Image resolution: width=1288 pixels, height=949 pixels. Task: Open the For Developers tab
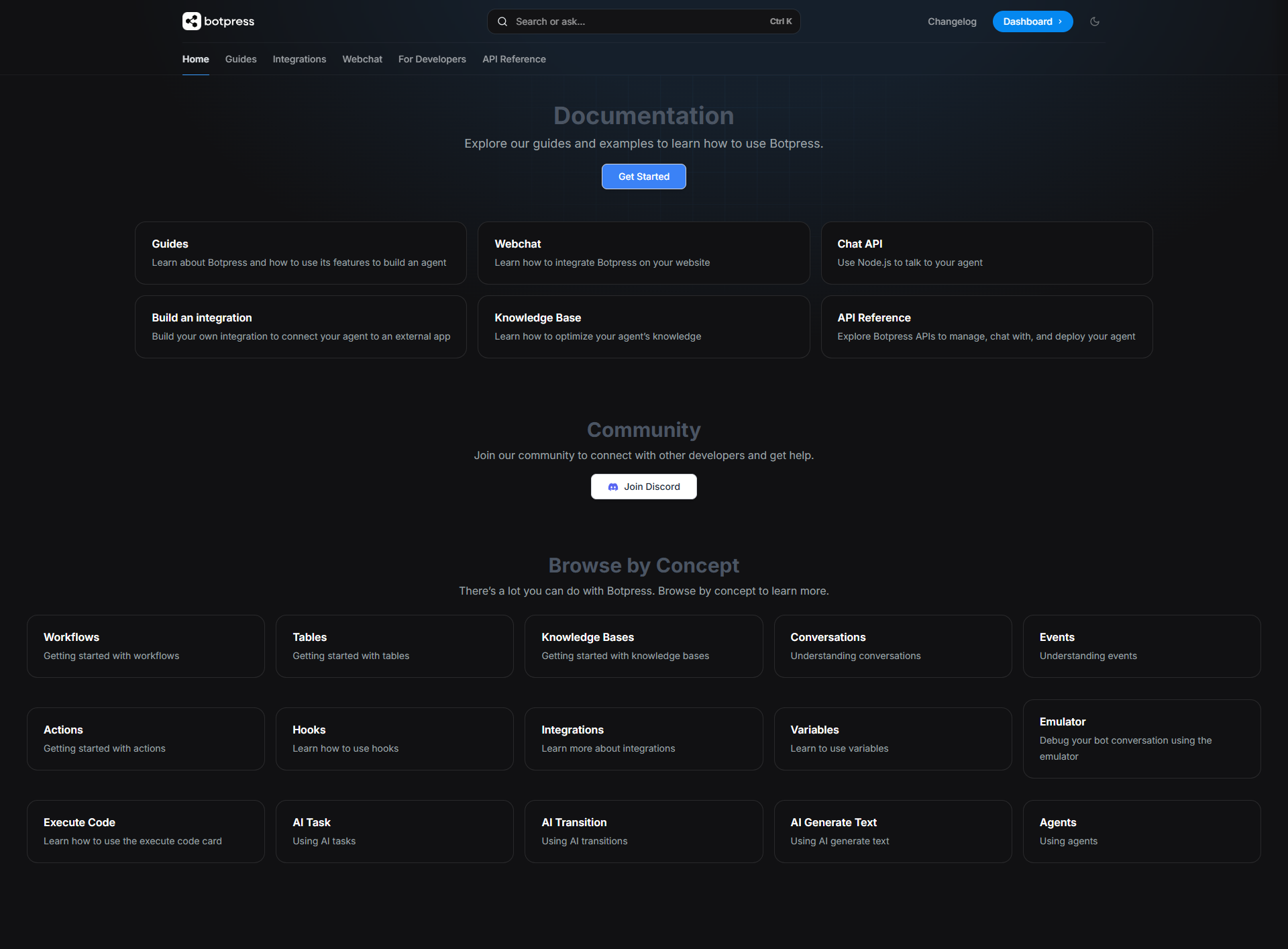click(432, 59)
